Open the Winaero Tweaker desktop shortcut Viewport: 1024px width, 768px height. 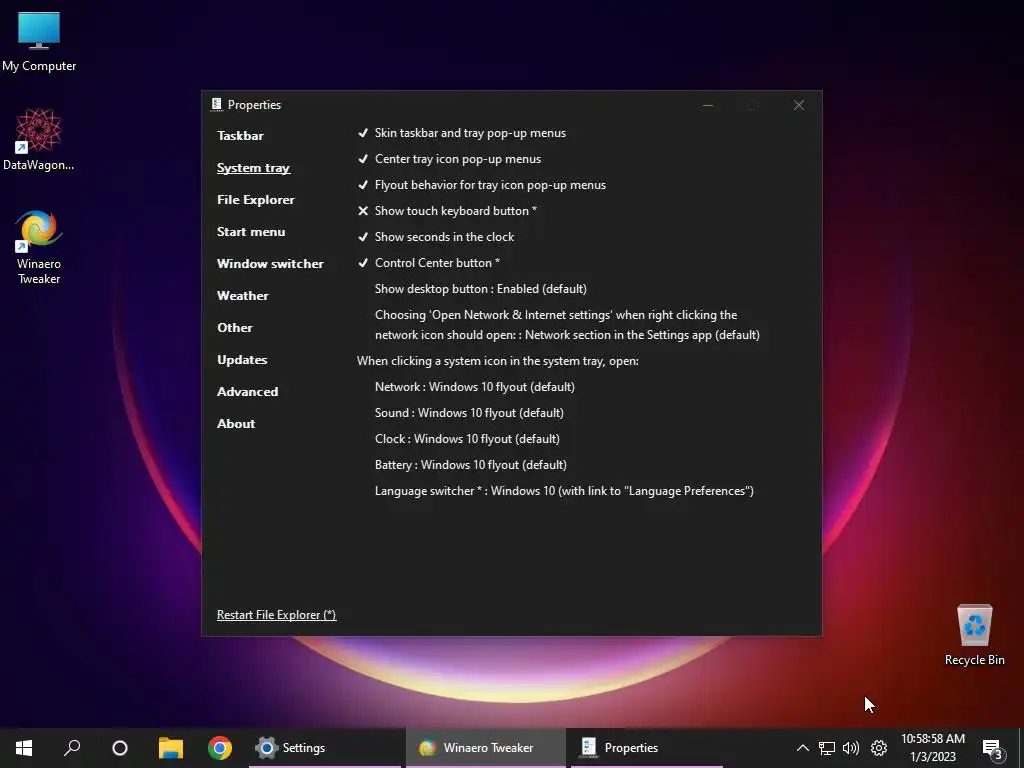pyautogui.click(x=39, y=247)
